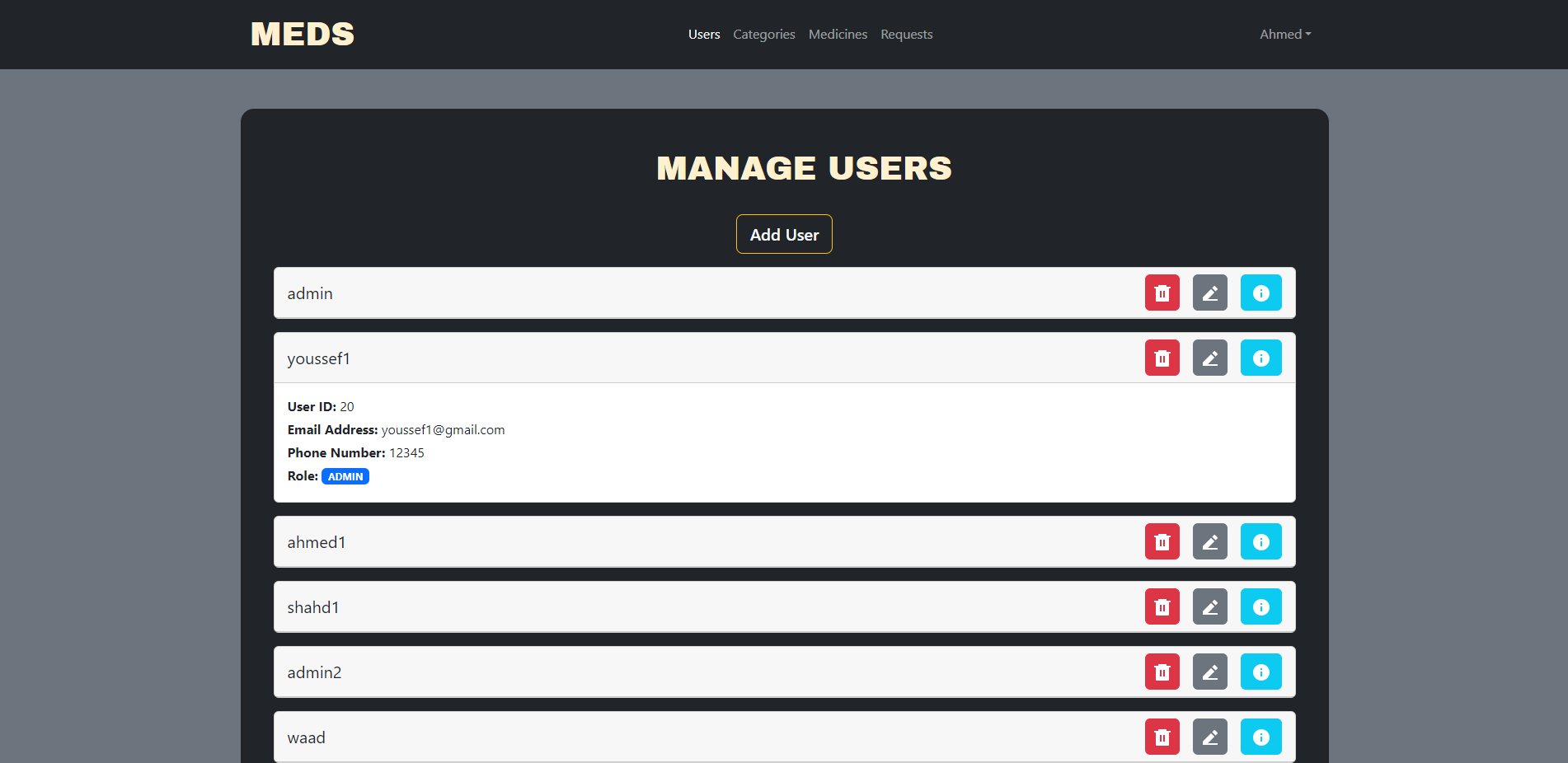Open the Categories nav item
Screen dimensions: 1568x763
[x=764, y=34]
